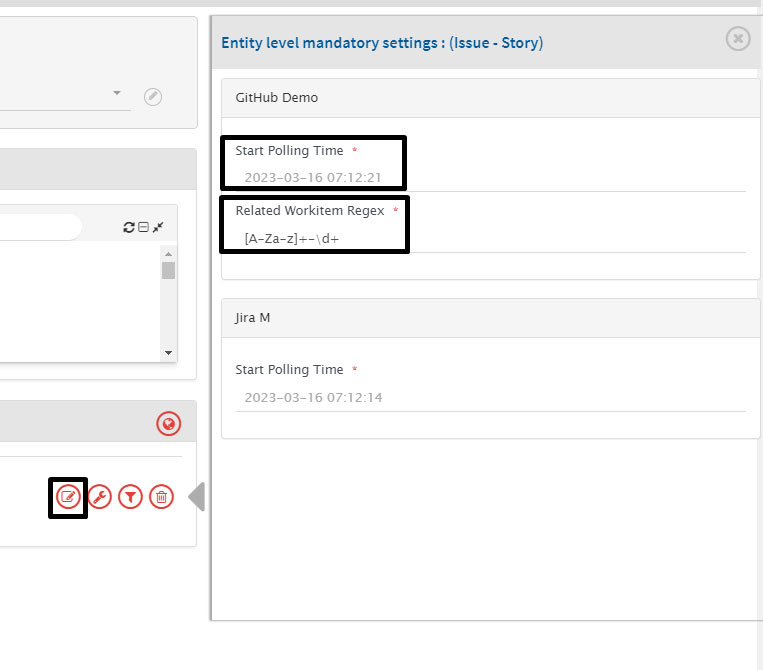Click the rounded search box in list panel
The height and width of the screenshot is (670, 763).
pyautogui.click(x=40, y=227)
